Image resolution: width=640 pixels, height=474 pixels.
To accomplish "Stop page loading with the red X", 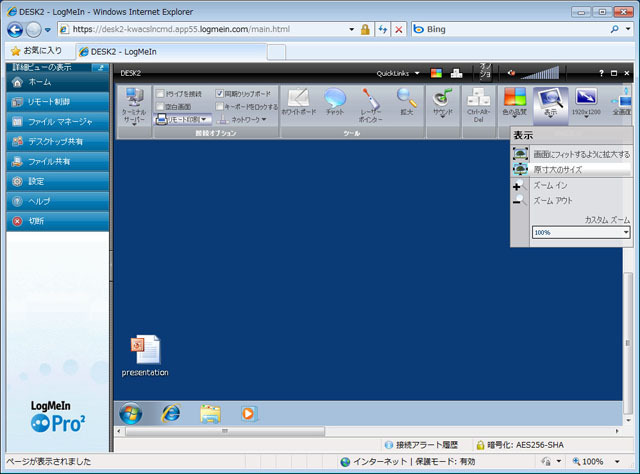I will click(x=399, y=29).
